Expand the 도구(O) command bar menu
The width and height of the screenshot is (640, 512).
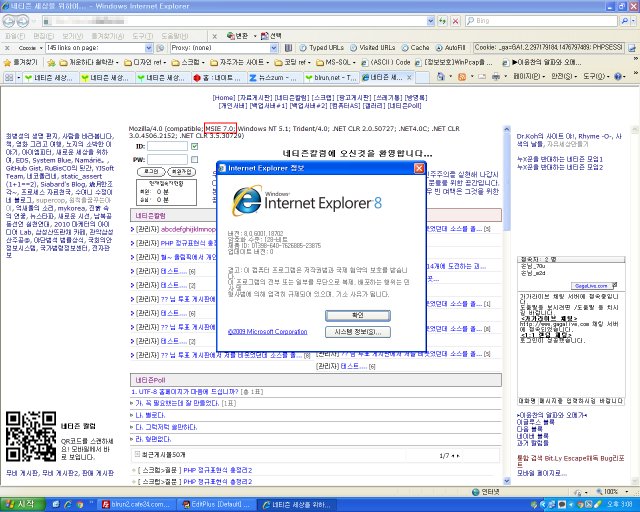[596, 76]
